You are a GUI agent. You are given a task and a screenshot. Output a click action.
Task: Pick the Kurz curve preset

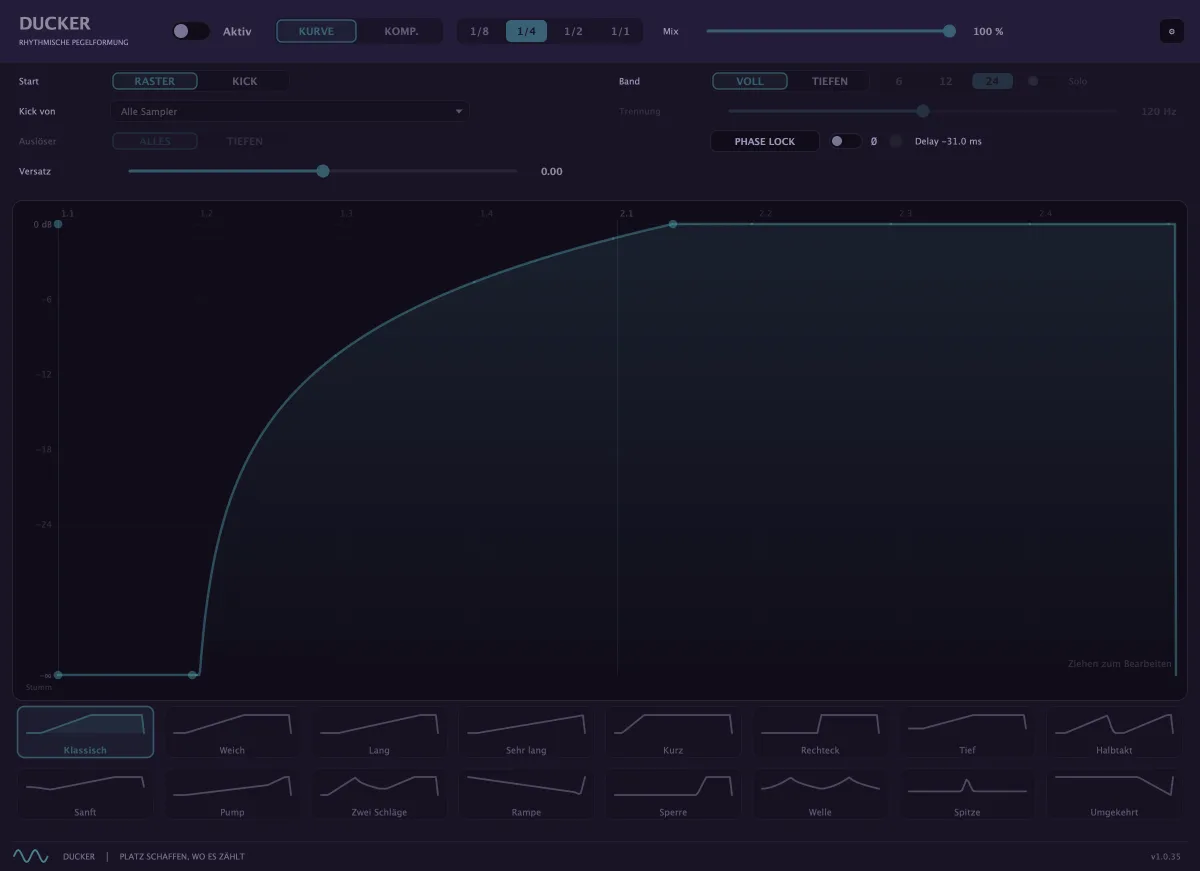673,732
